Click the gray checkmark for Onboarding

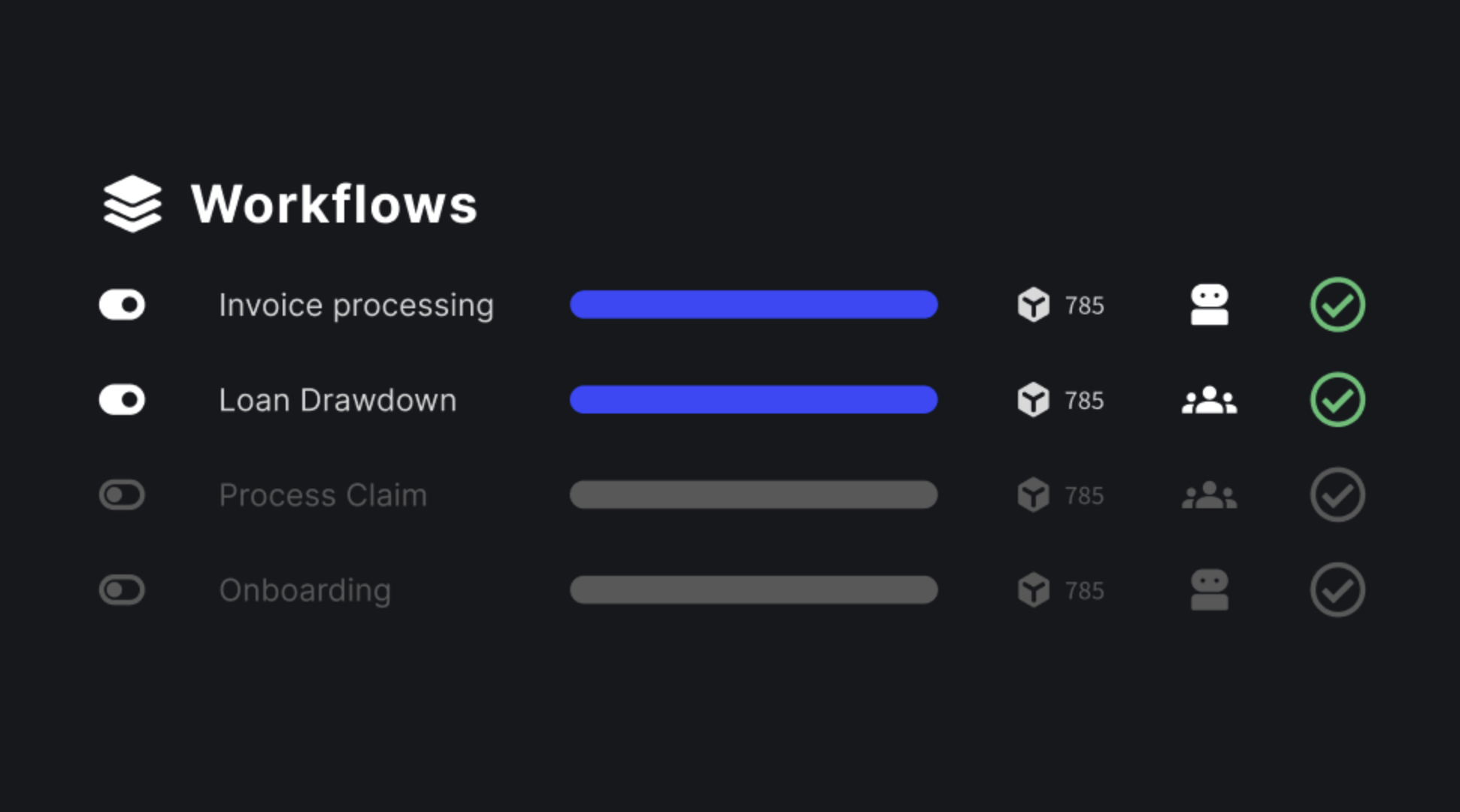pyautogui.click(x=1337, y=590)
